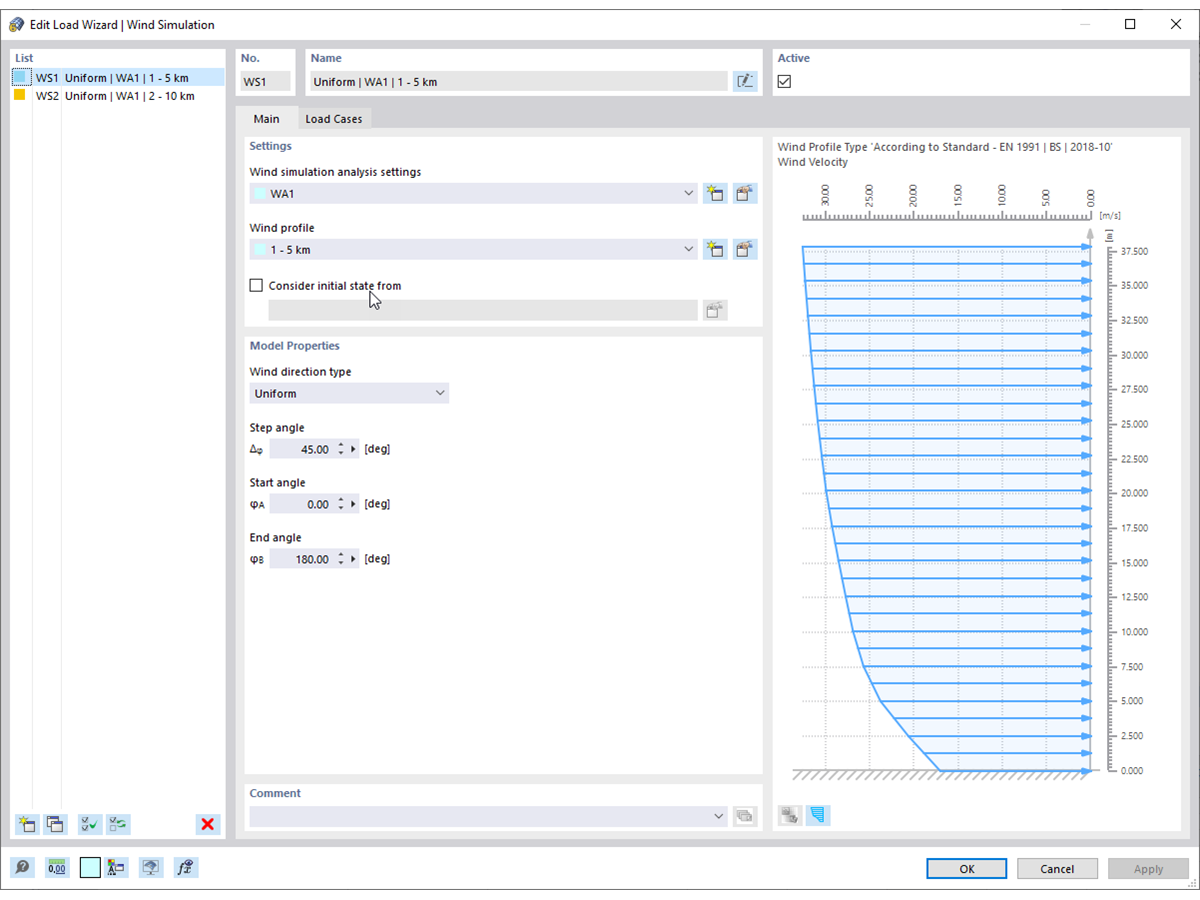
Task: Create new wind simulation analysis settings
Action: 714,194
